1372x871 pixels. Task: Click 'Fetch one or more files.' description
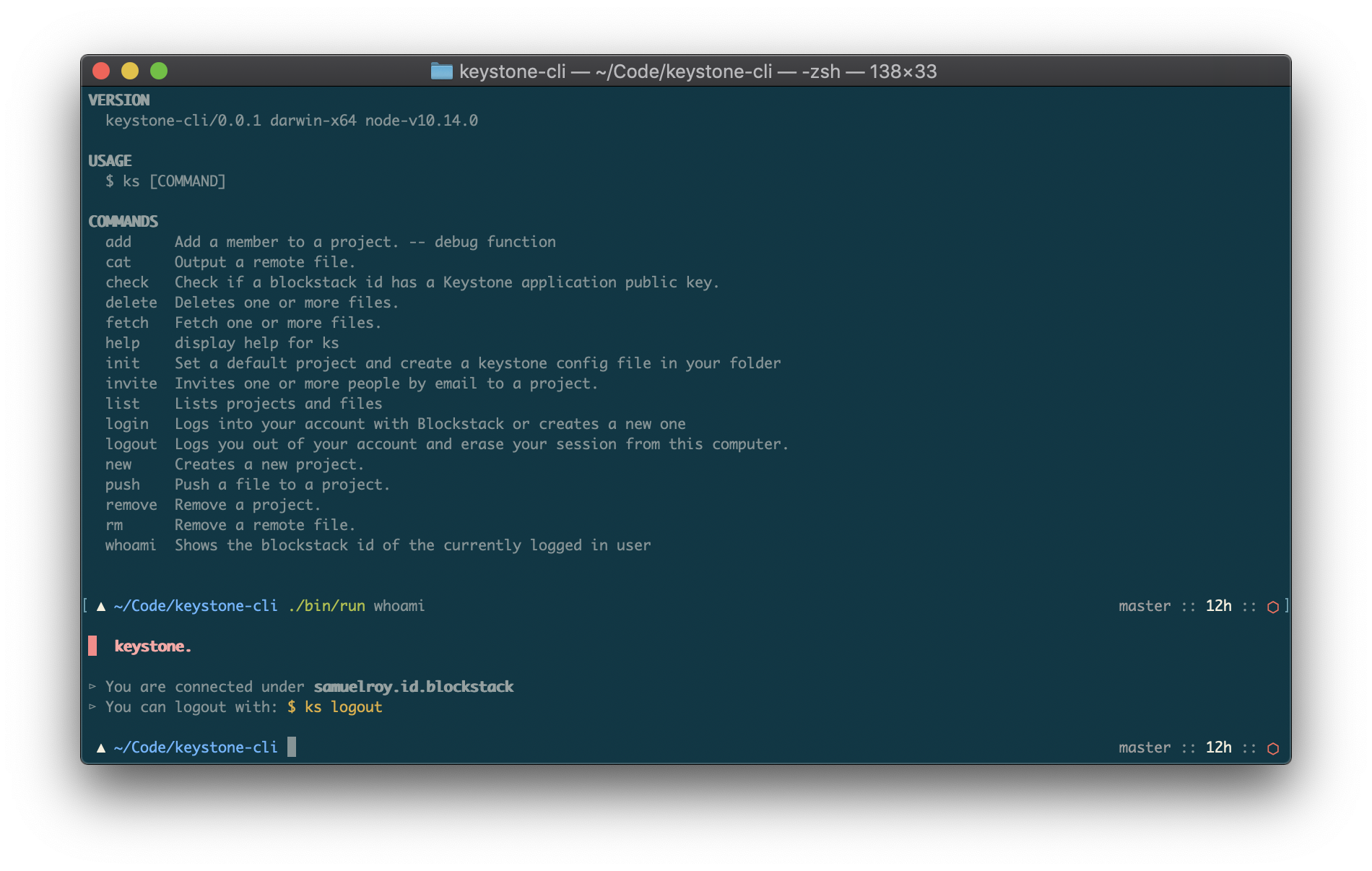tap(278, 323)
